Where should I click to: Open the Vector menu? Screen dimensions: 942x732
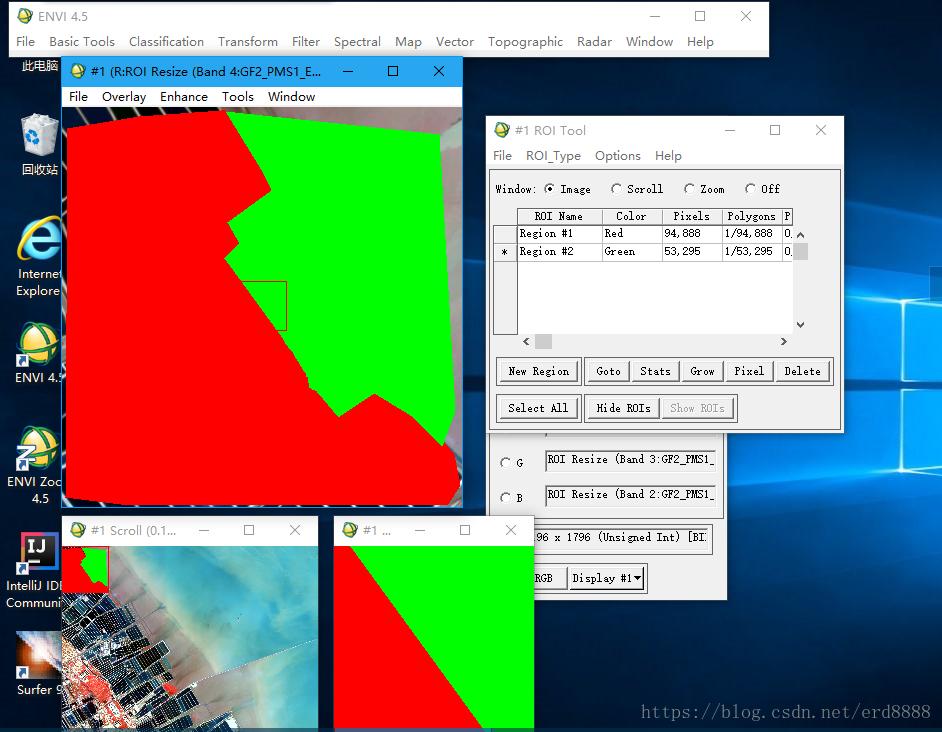(455, 41)
